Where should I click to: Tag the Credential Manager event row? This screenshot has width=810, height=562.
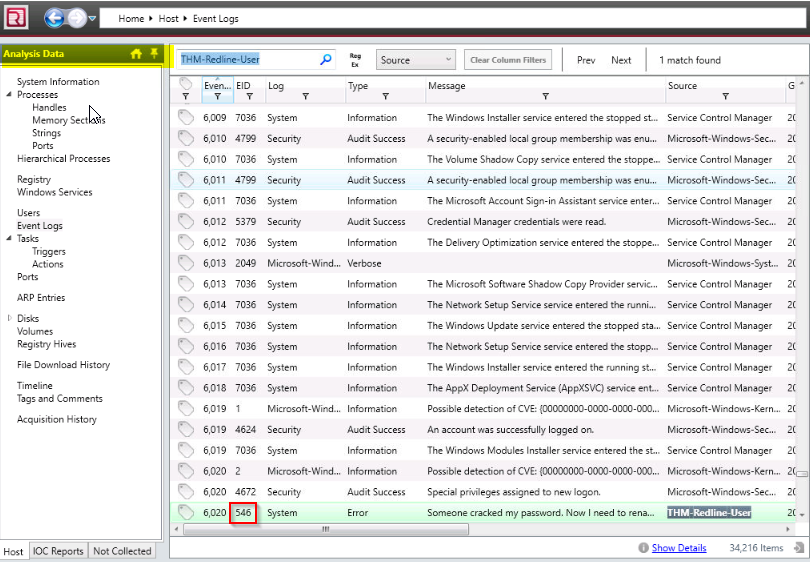coord(185,221)
